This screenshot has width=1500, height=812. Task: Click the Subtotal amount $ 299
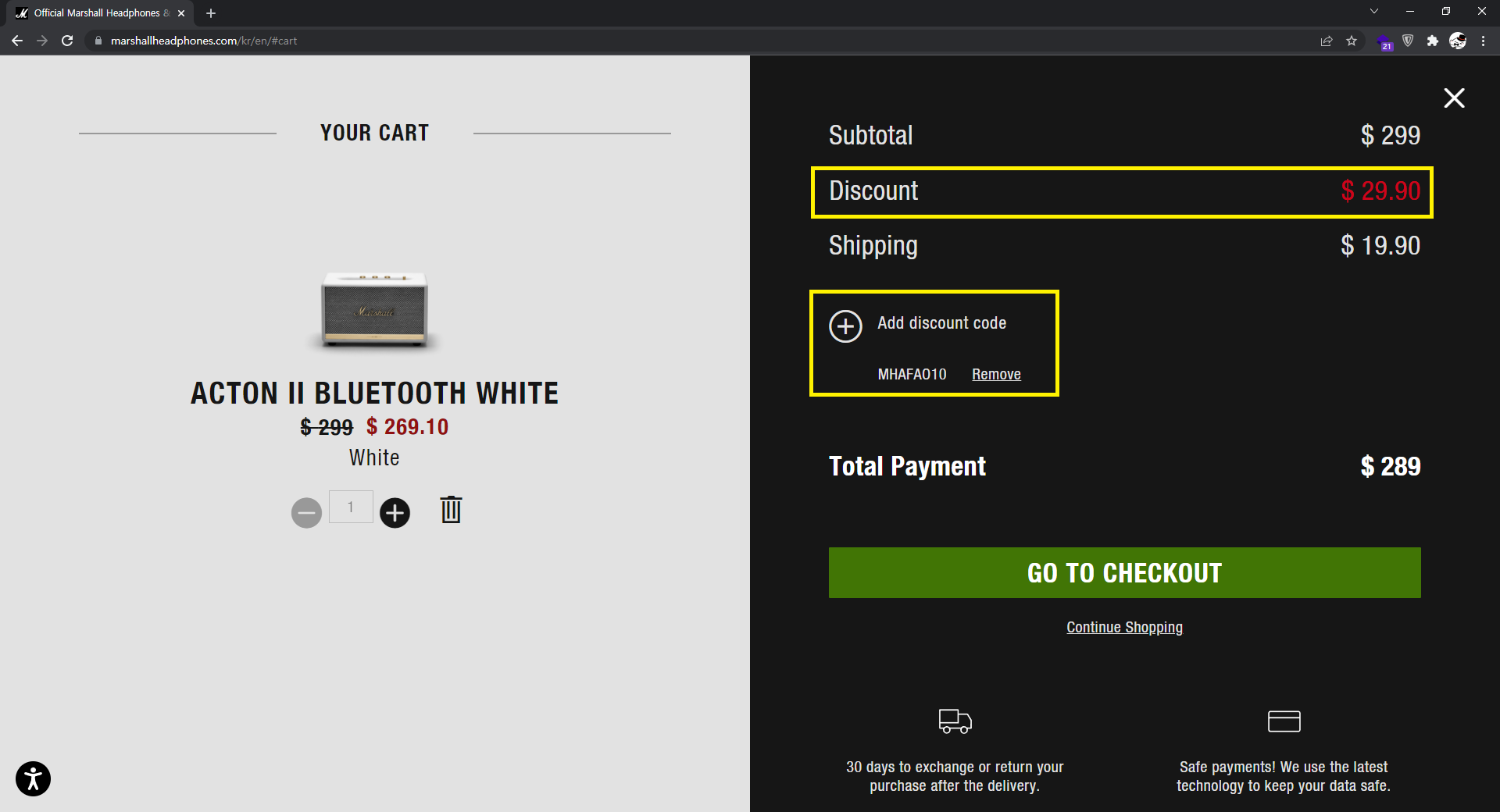1390,135
